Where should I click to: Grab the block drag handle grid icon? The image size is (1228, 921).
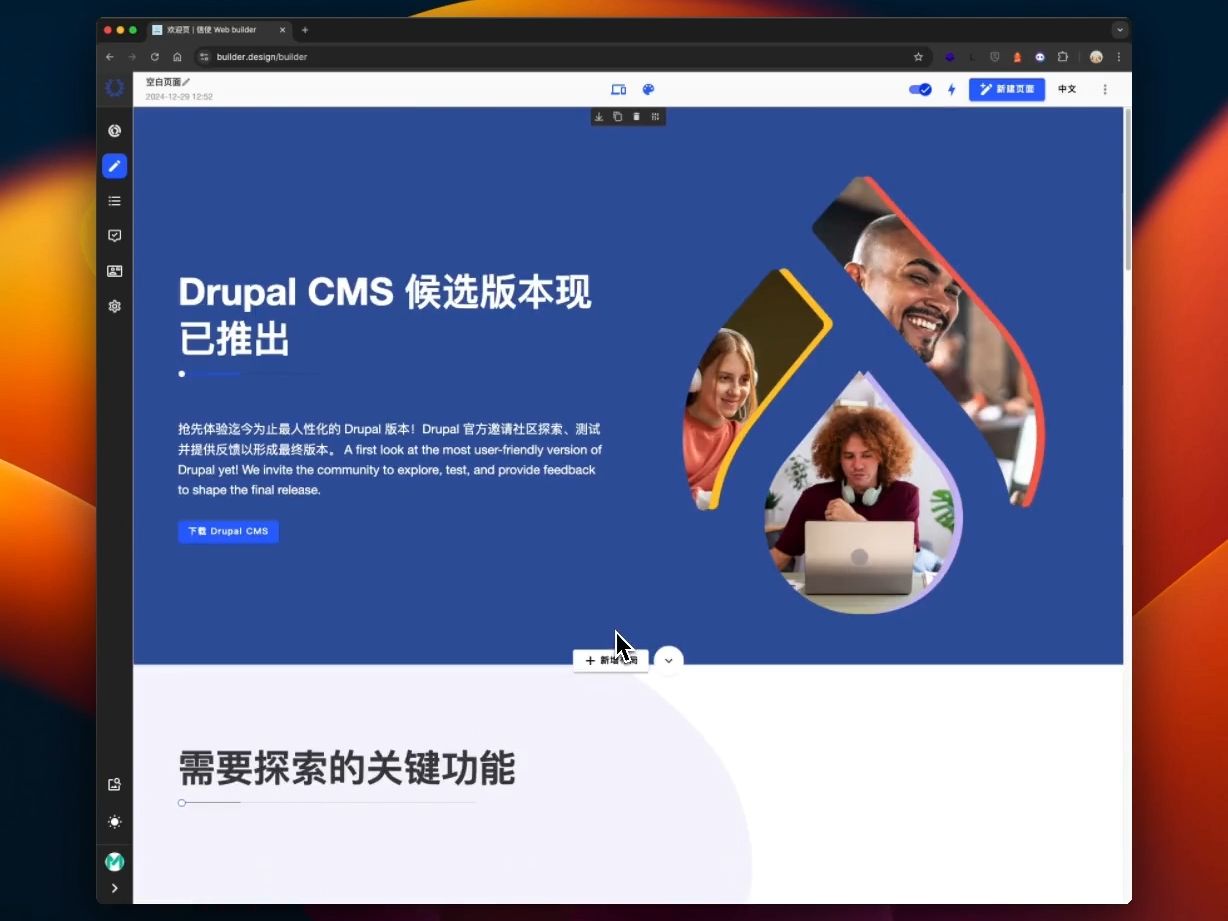click(655, 117)
